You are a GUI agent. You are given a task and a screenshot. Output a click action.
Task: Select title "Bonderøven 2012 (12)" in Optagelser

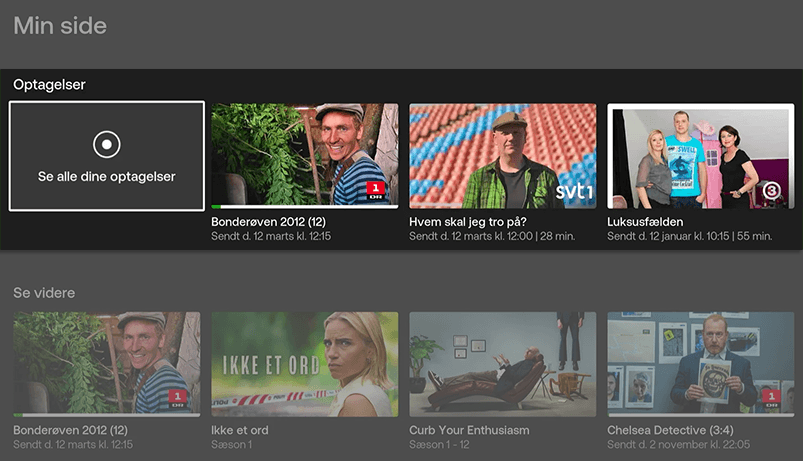(268, 222)
